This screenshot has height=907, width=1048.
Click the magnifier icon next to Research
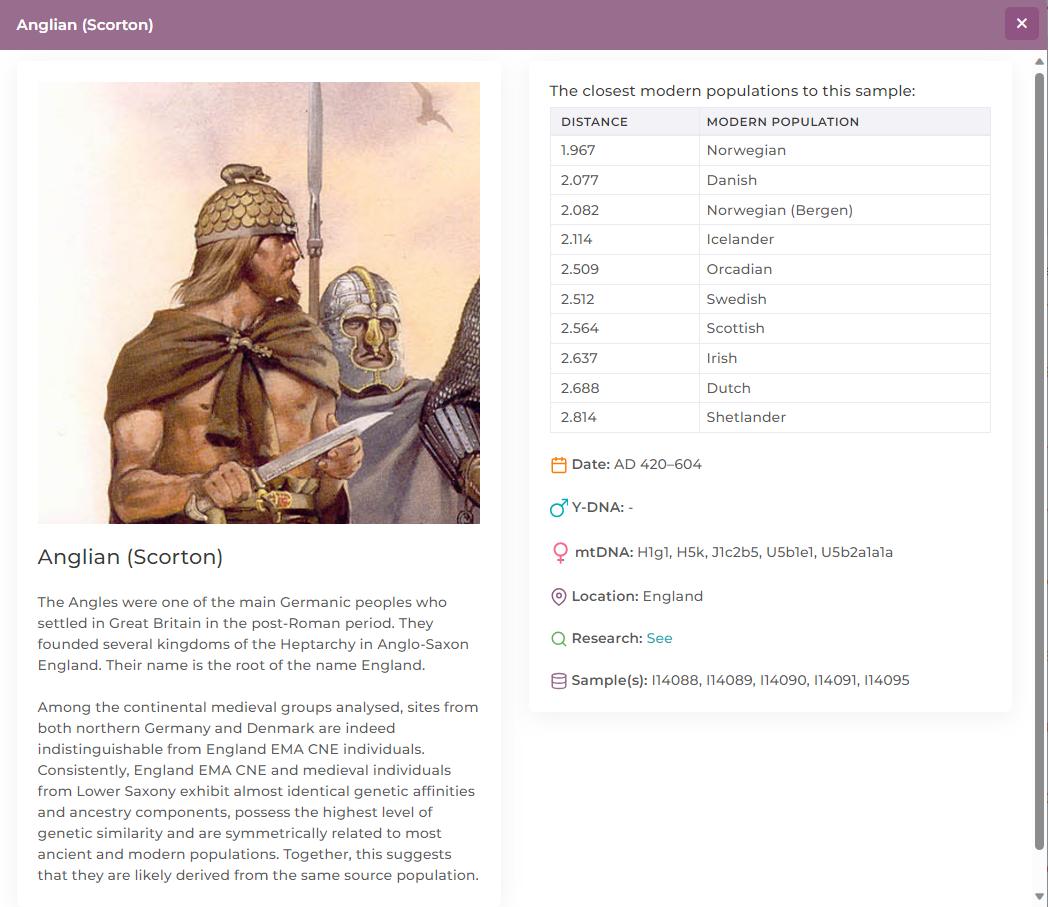(558, 639)
